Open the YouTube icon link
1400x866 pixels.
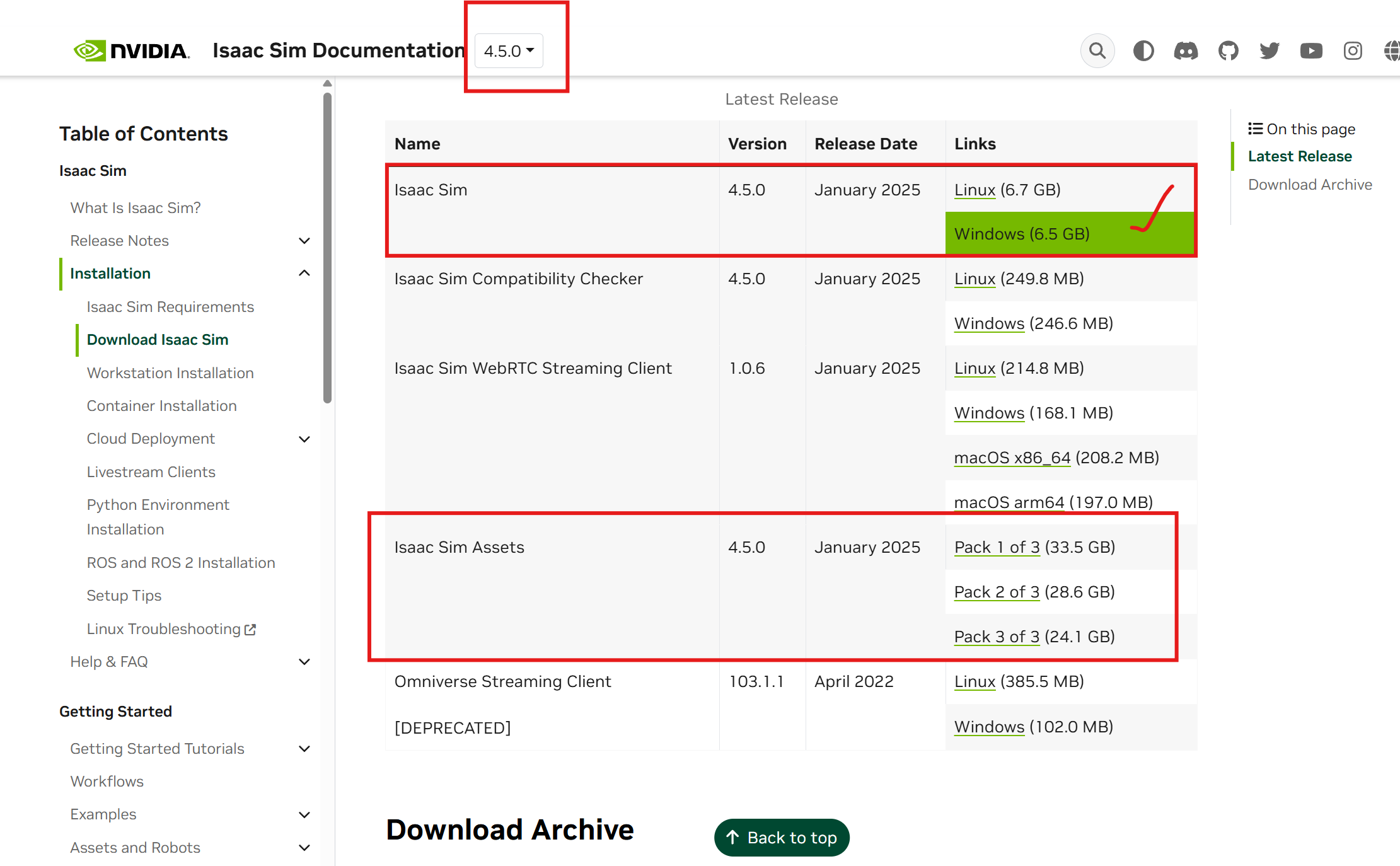click(x=1311, y=50)
